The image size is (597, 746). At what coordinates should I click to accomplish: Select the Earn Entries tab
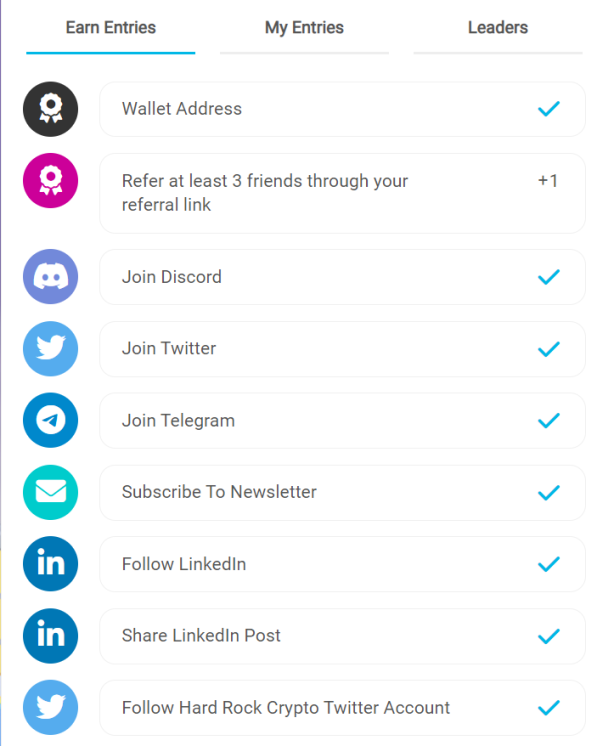pyautogui.click(x=110, y=28)
